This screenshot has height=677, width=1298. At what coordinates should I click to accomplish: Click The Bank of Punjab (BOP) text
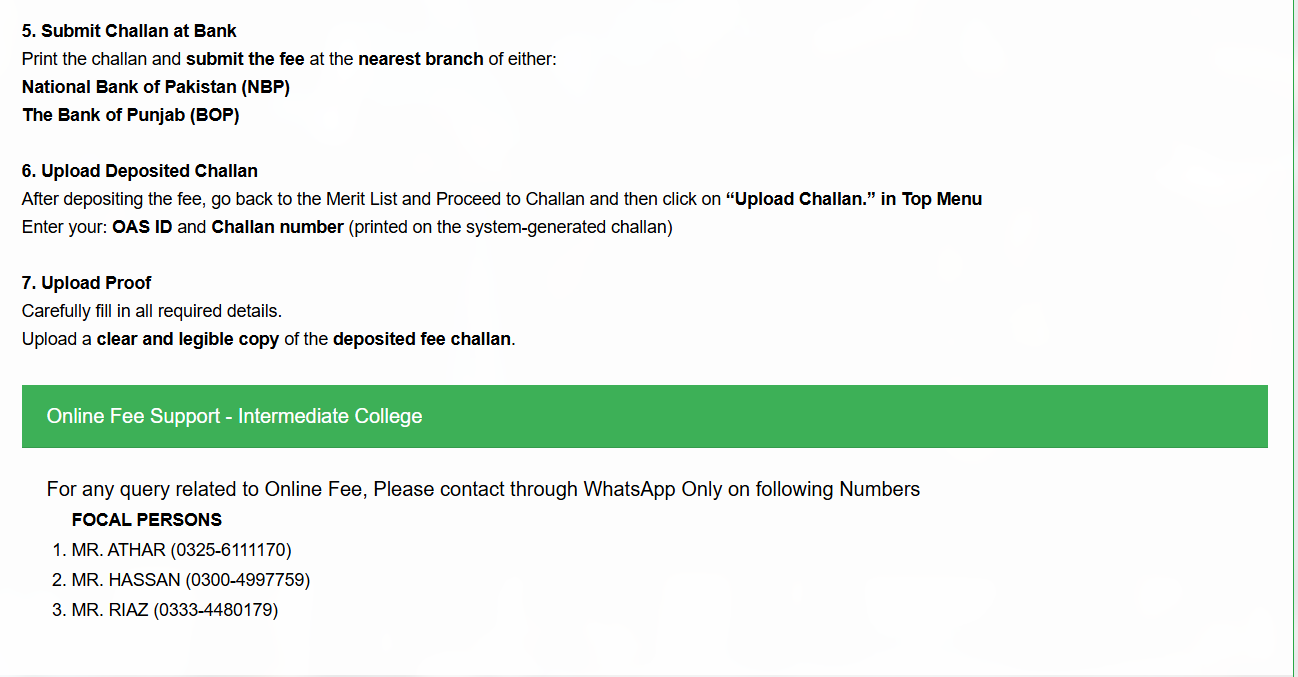(x=131, y=115)
